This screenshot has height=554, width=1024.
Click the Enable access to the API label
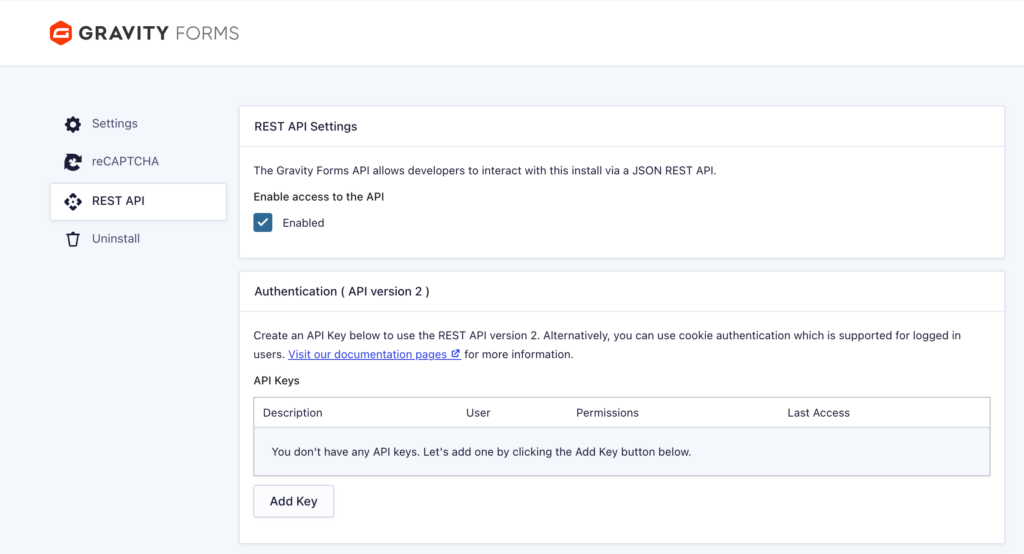pyautogui.click(x=319, y=197)
